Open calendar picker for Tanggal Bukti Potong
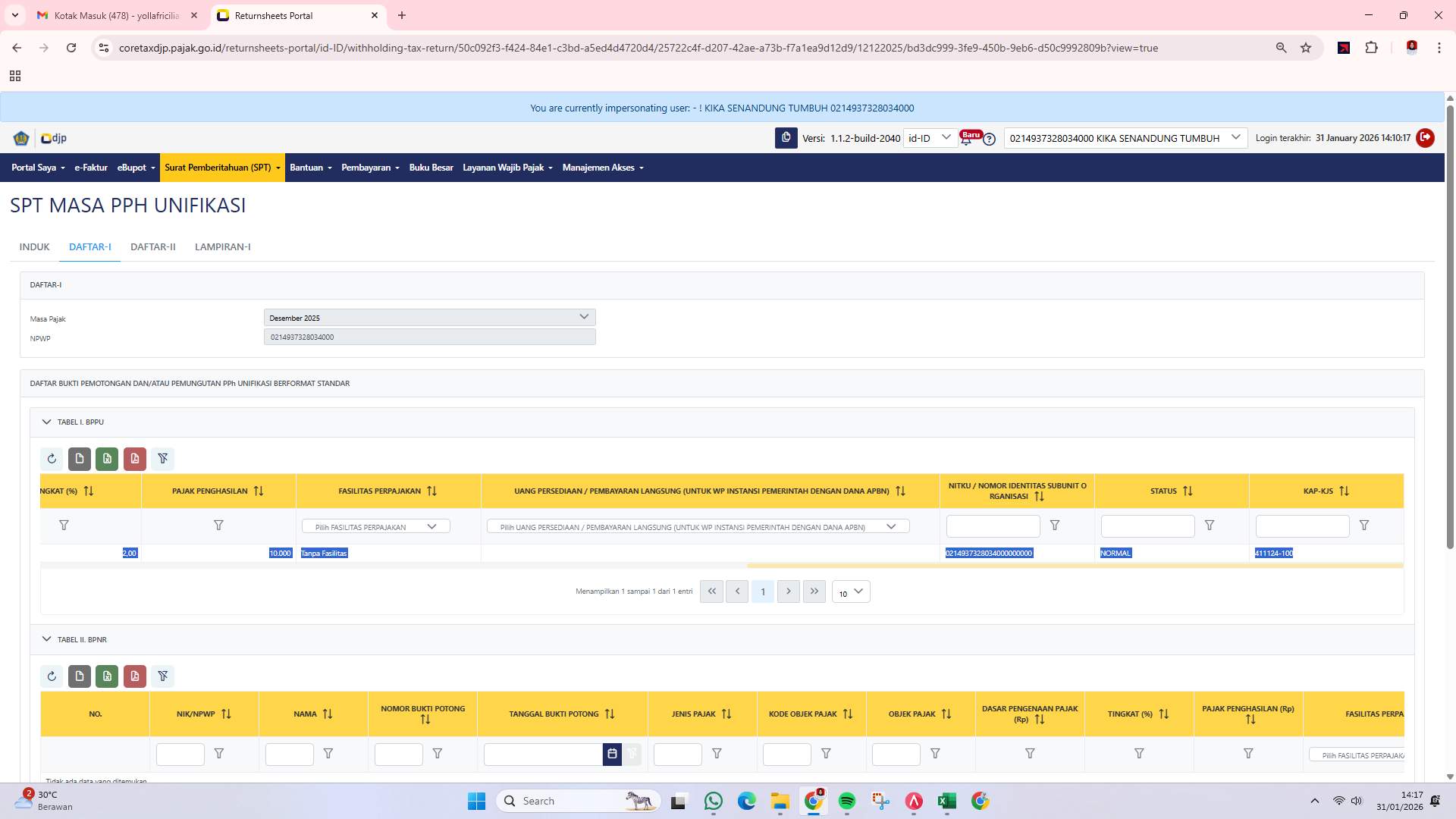This screenshot has width=1456, height=819. 612,754
